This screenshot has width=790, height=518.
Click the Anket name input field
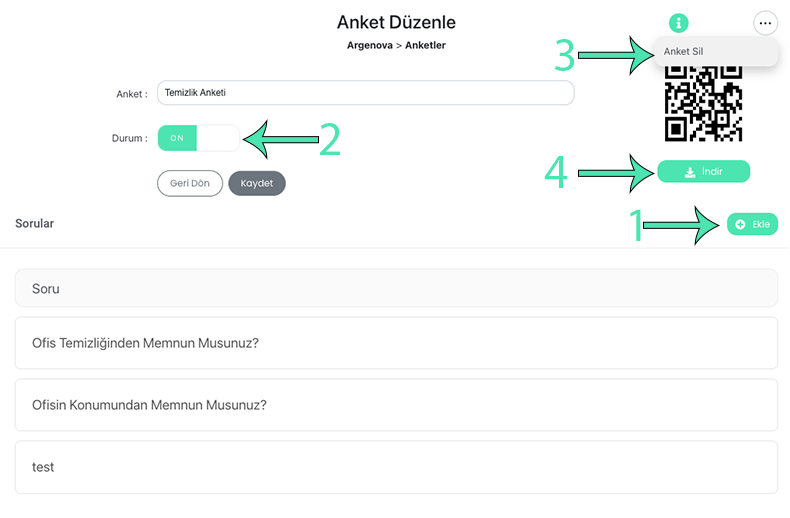pos(365,93)
